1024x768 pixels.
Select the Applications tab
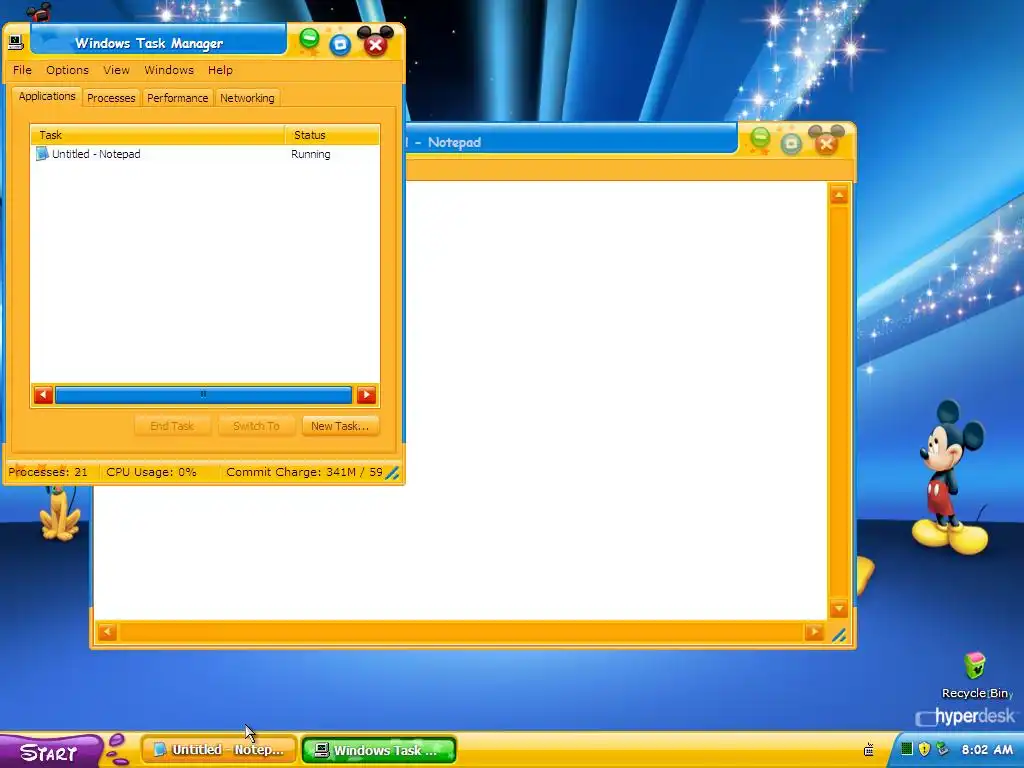coord(47,96)
